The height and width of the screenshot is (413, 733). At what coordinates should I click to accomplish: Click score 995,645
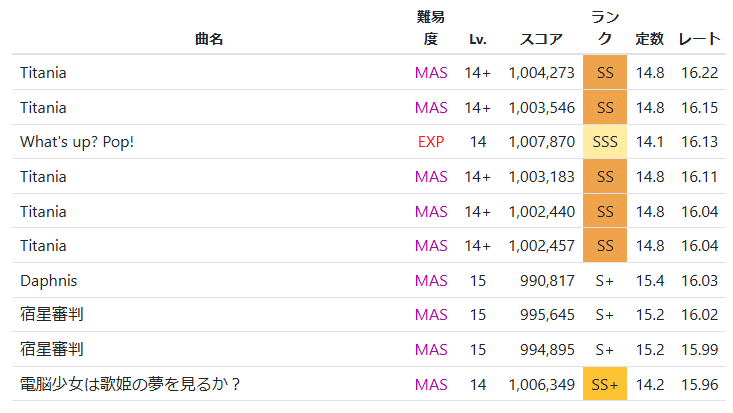547,315
